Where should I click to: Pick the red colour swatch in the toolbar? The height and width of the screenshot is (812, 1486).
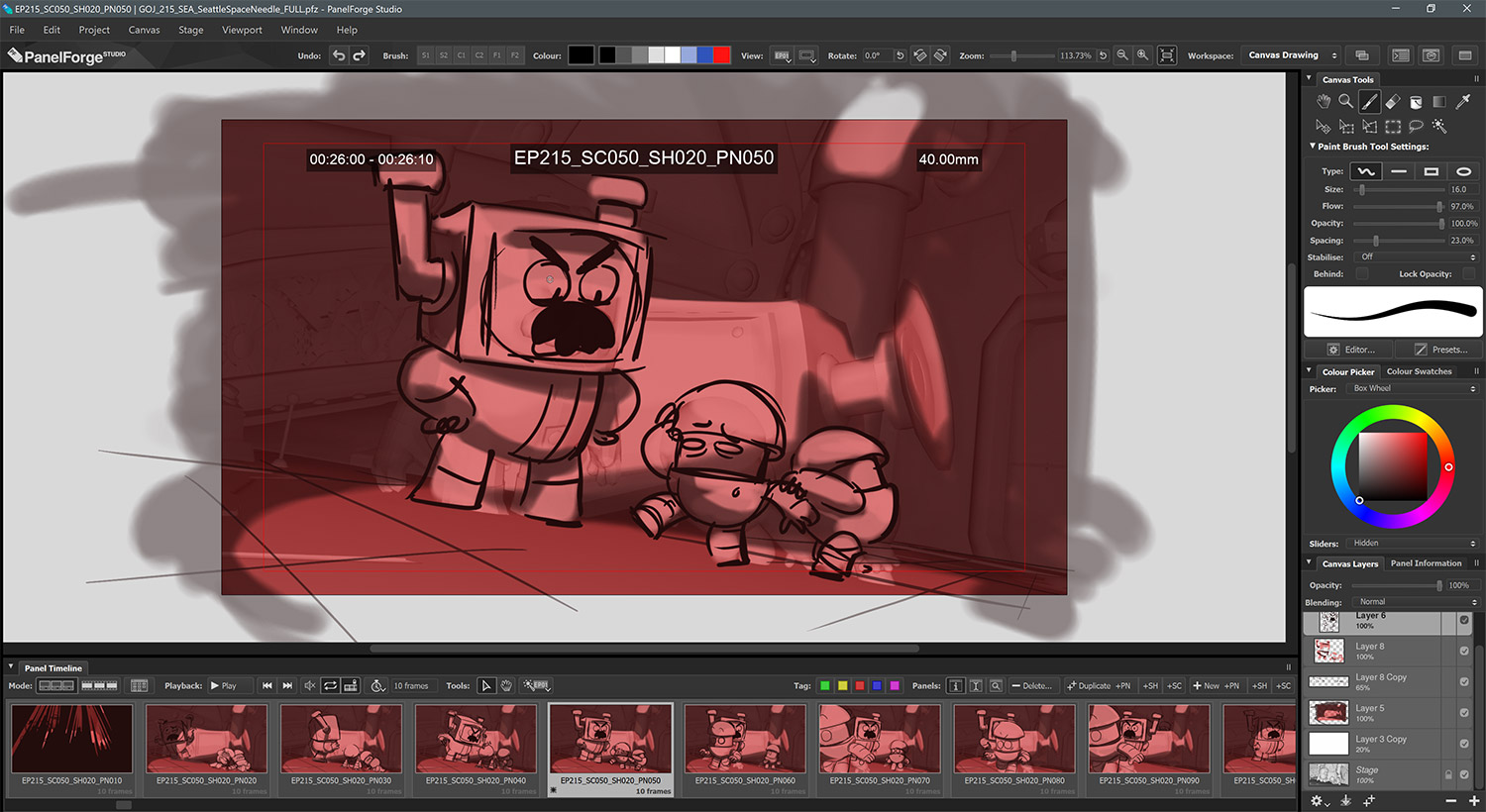(x=722, y=55)
